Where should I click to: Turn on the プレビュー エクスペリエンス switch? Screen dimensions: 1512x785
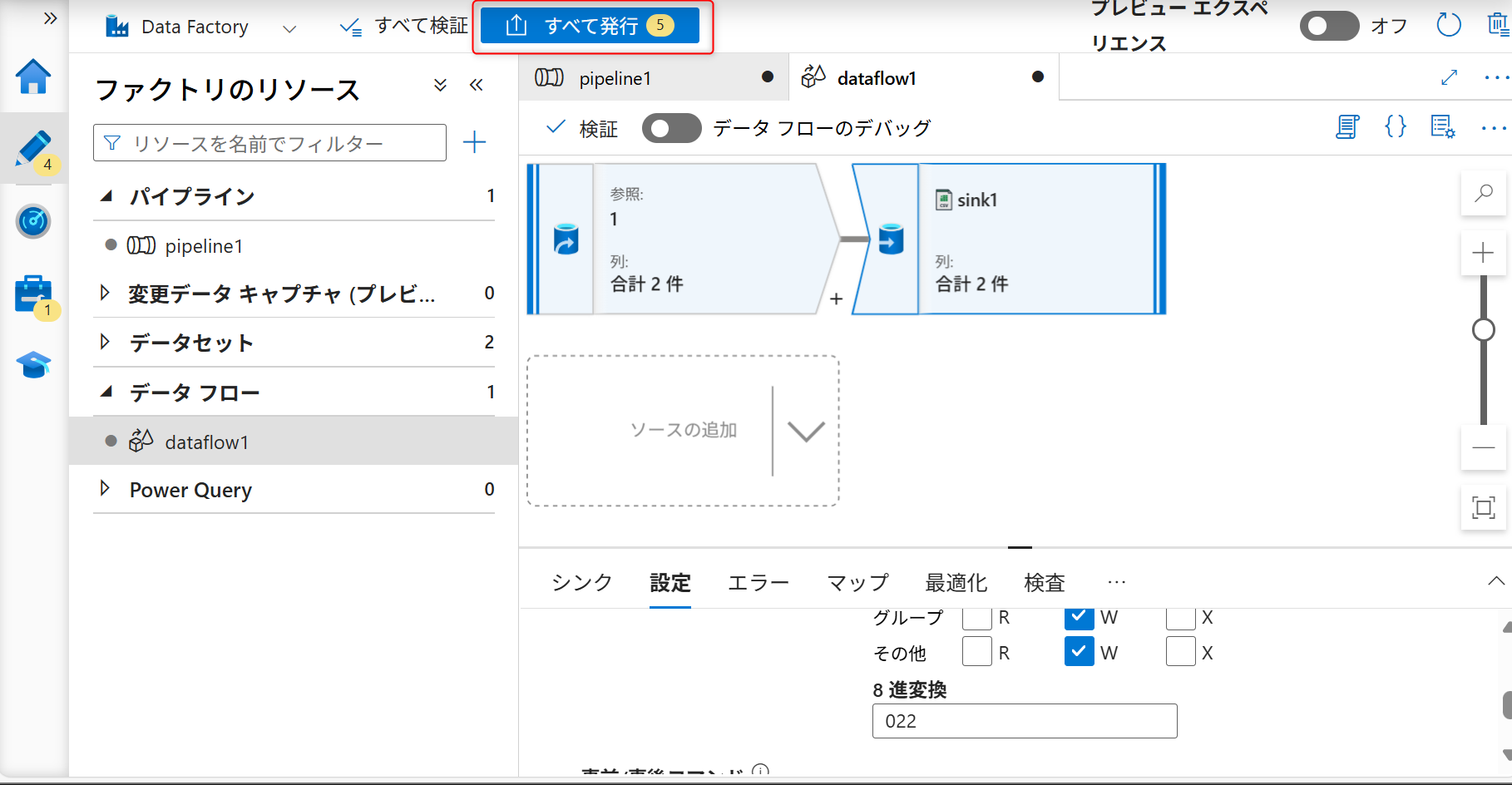(1328, 26)
